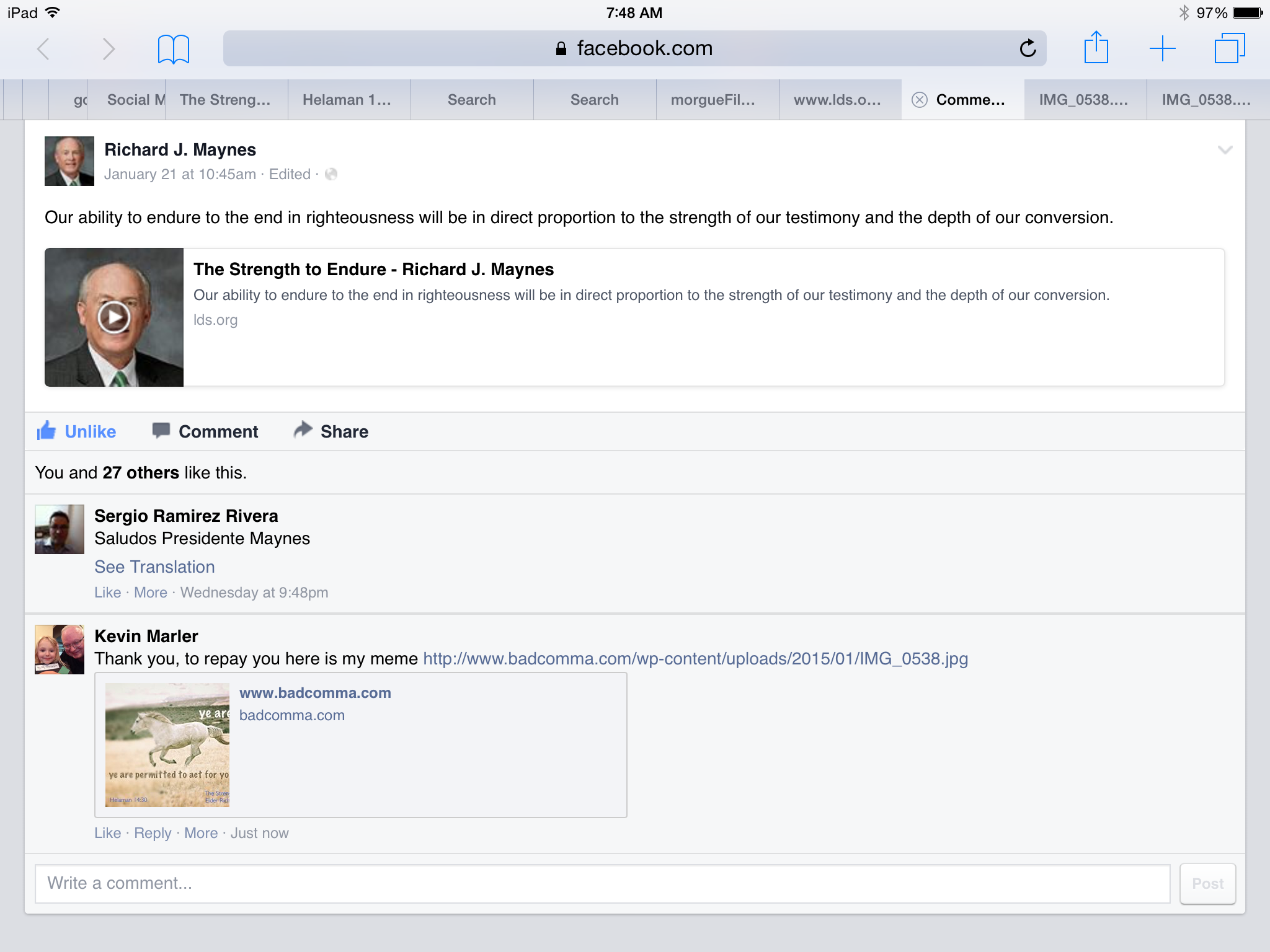Add a new tab with the plus icon
The width and height of the screenshot is (1270, 952).
coord(1162,48)
